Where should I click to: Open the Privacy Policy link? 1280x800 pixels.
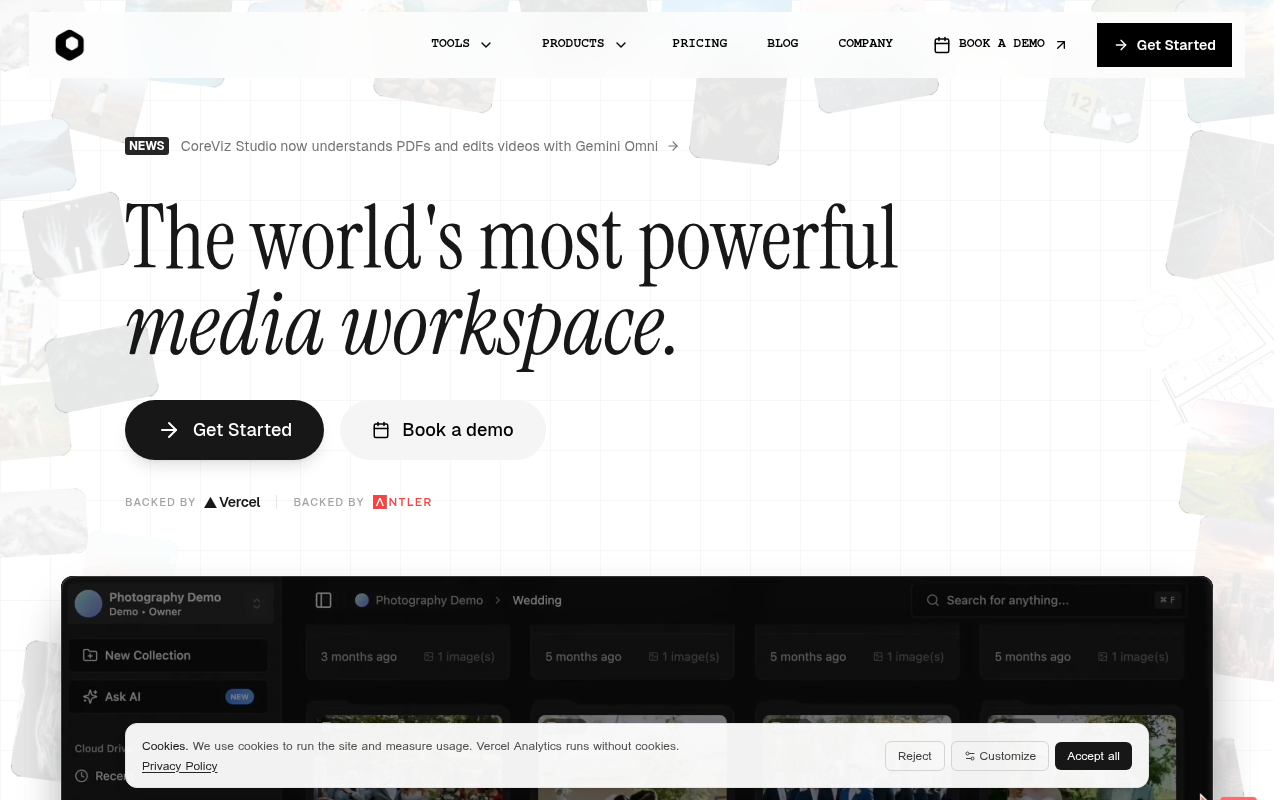180,766
